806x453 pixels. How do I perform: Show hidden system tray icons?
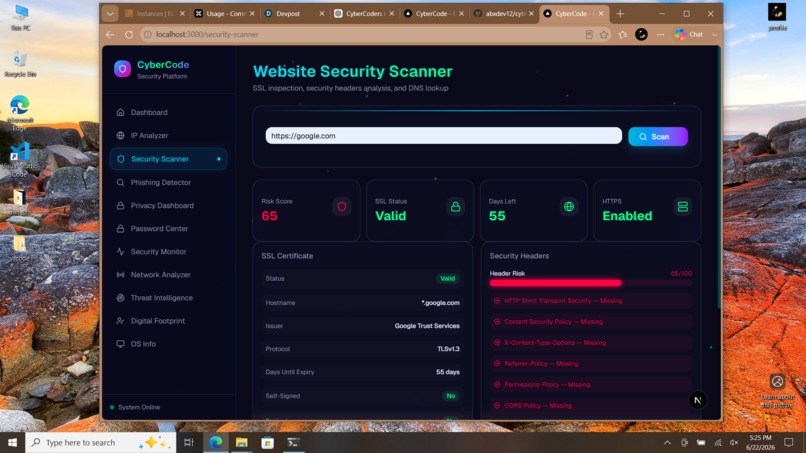click(x=667, y=442)
